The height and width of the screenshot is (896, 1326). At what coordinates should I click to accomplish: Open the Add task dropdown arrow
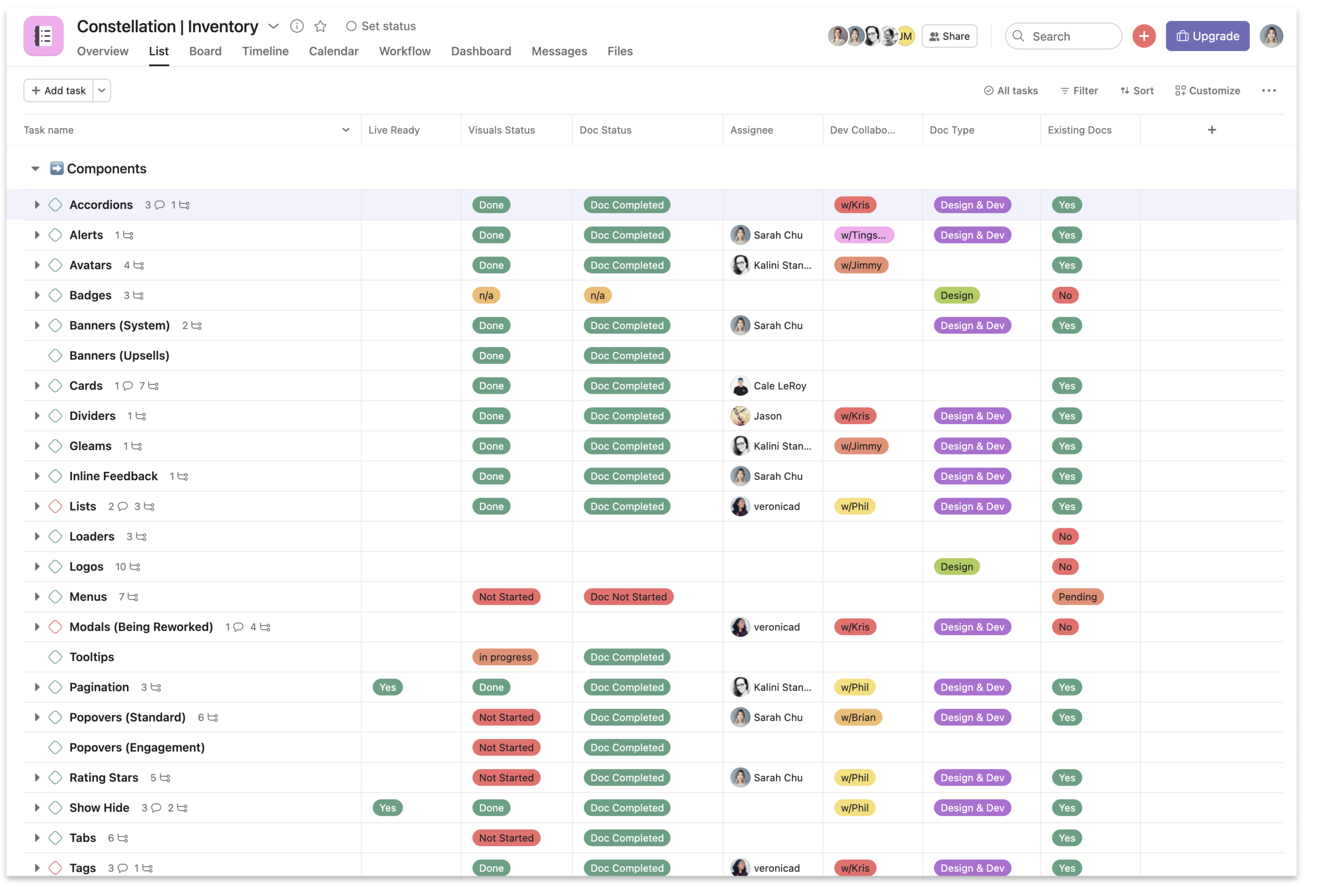pyautogui.click(x=101, y=91)
